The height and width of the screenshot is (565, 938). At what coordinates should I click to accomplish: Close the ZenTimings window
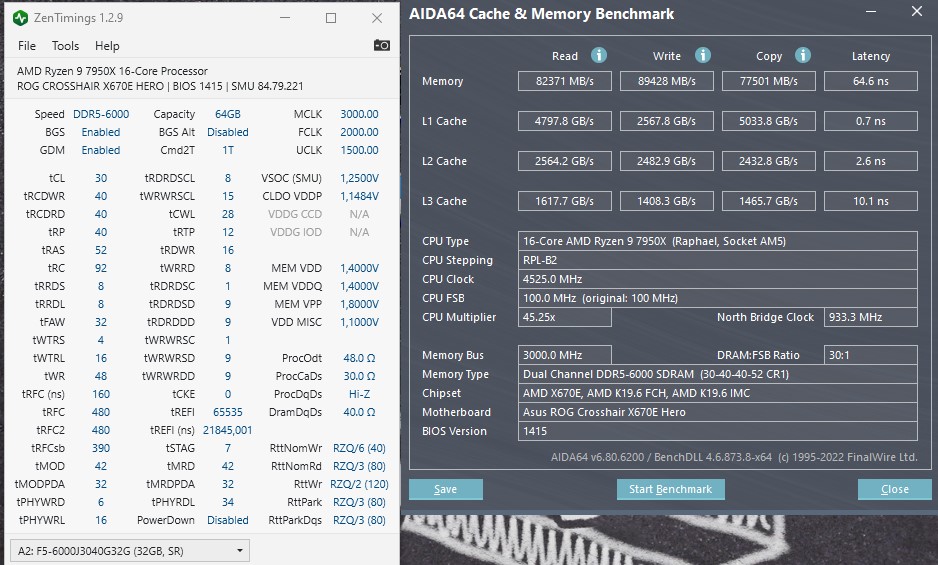(x=377, y=18)
